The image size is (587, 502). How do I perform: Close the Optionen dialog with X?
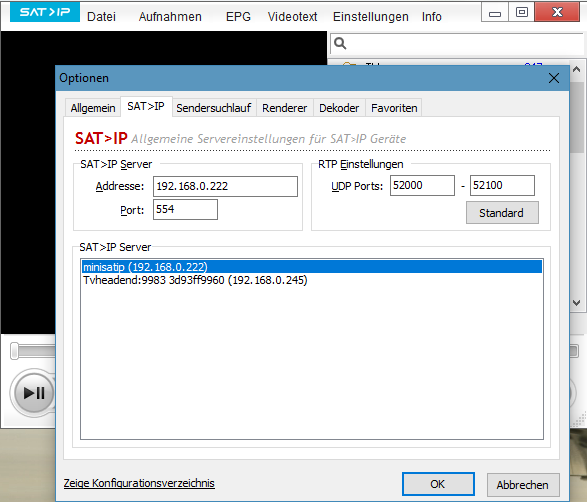click(554, 78)
